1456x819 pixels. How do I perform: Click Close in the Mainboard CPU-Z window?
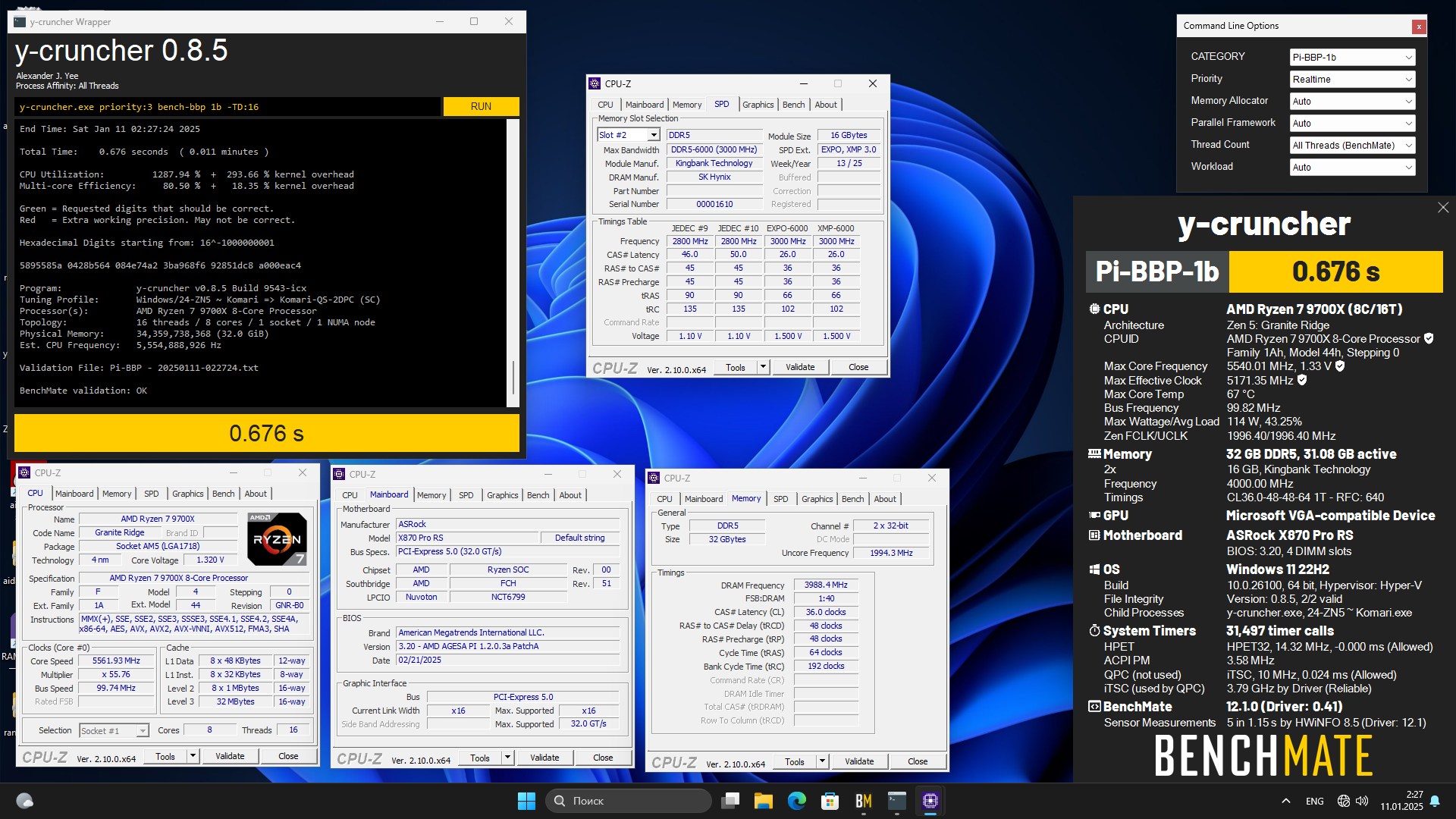(x=603, y=758)
